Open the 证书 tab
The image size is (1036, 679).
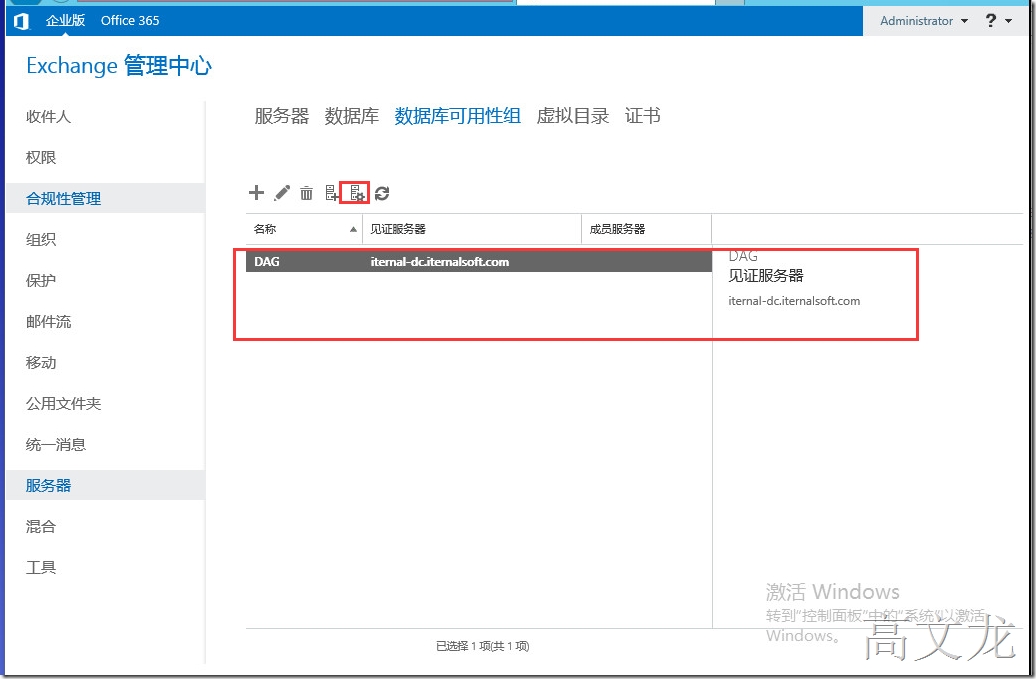tap(642, 116)
